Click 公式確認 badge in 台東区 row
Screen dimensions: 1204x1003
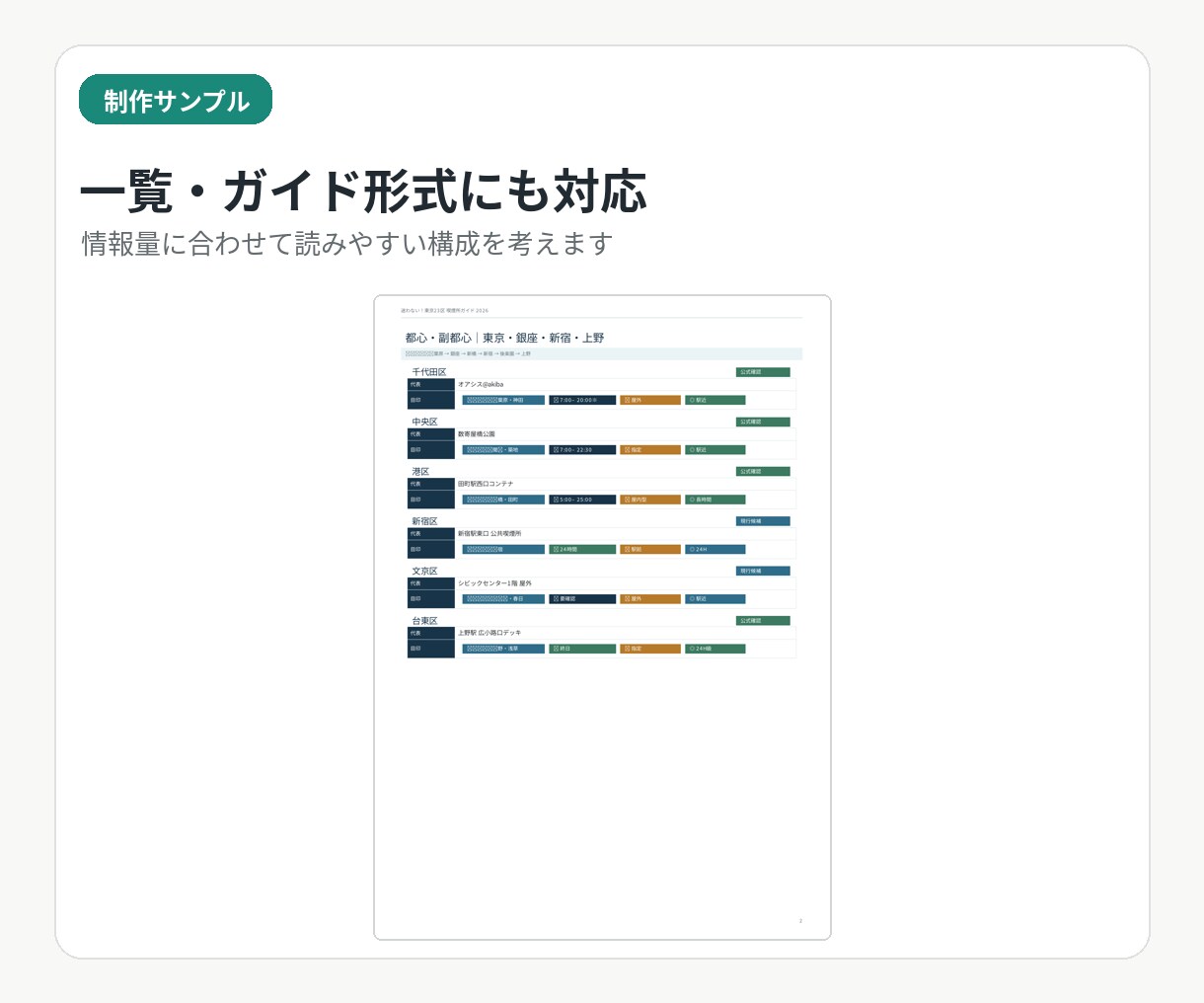pos(763,620)
